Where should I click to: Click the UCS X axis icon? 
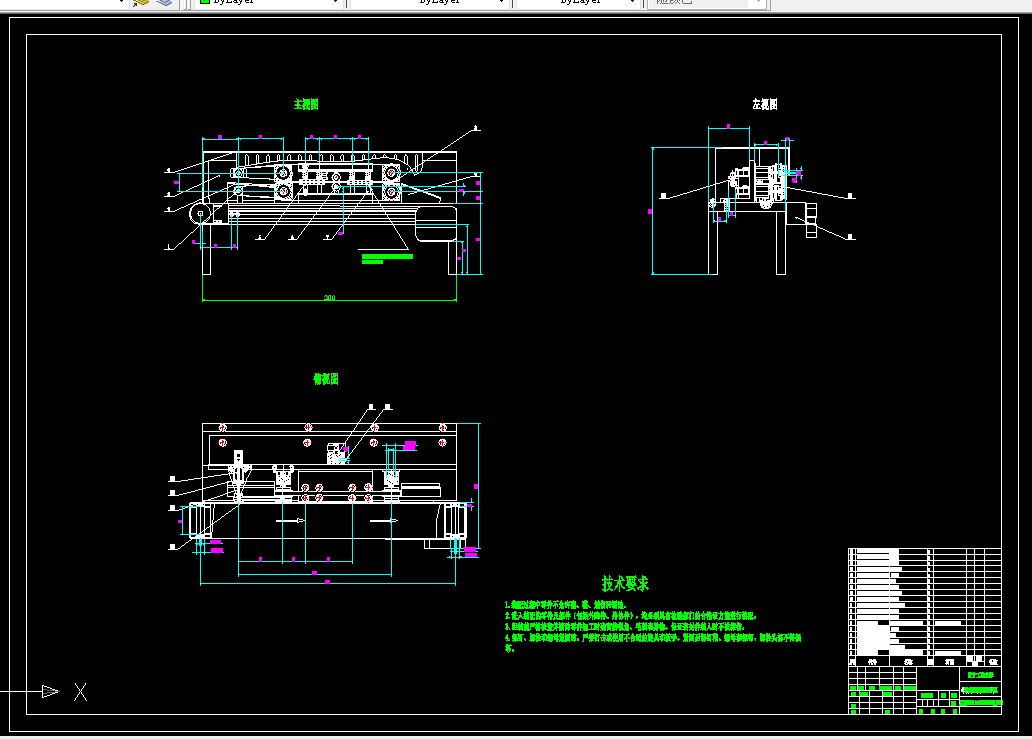coord(80,692)
